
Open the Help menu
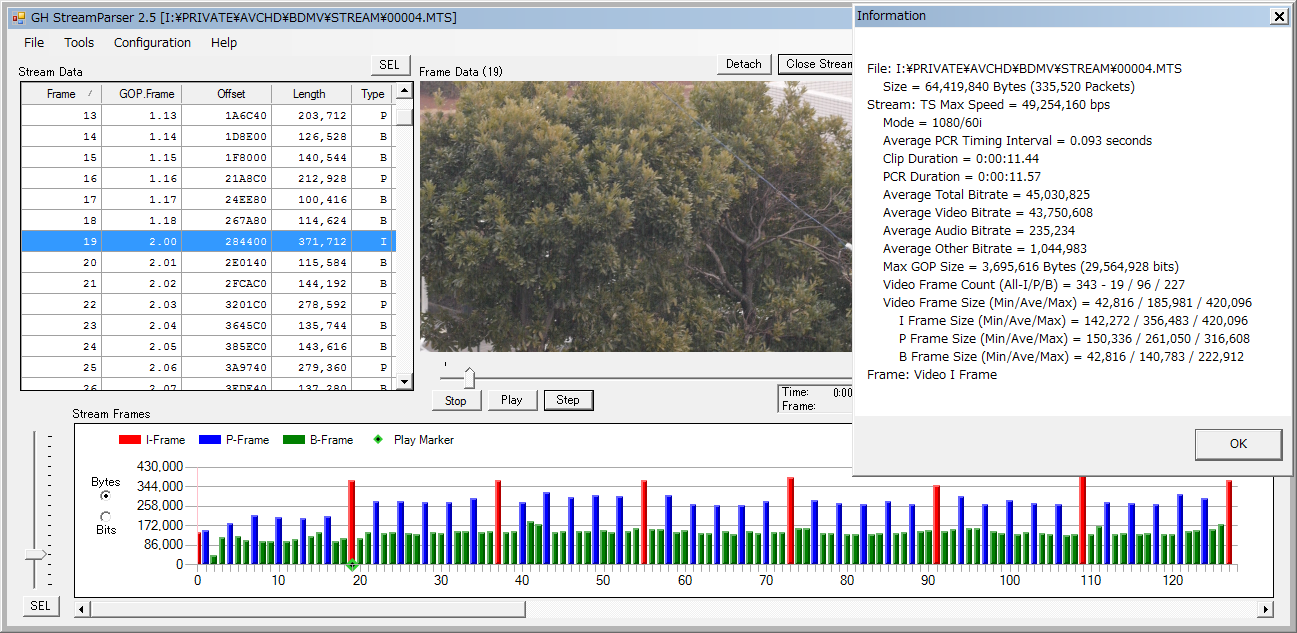point(224,43)
